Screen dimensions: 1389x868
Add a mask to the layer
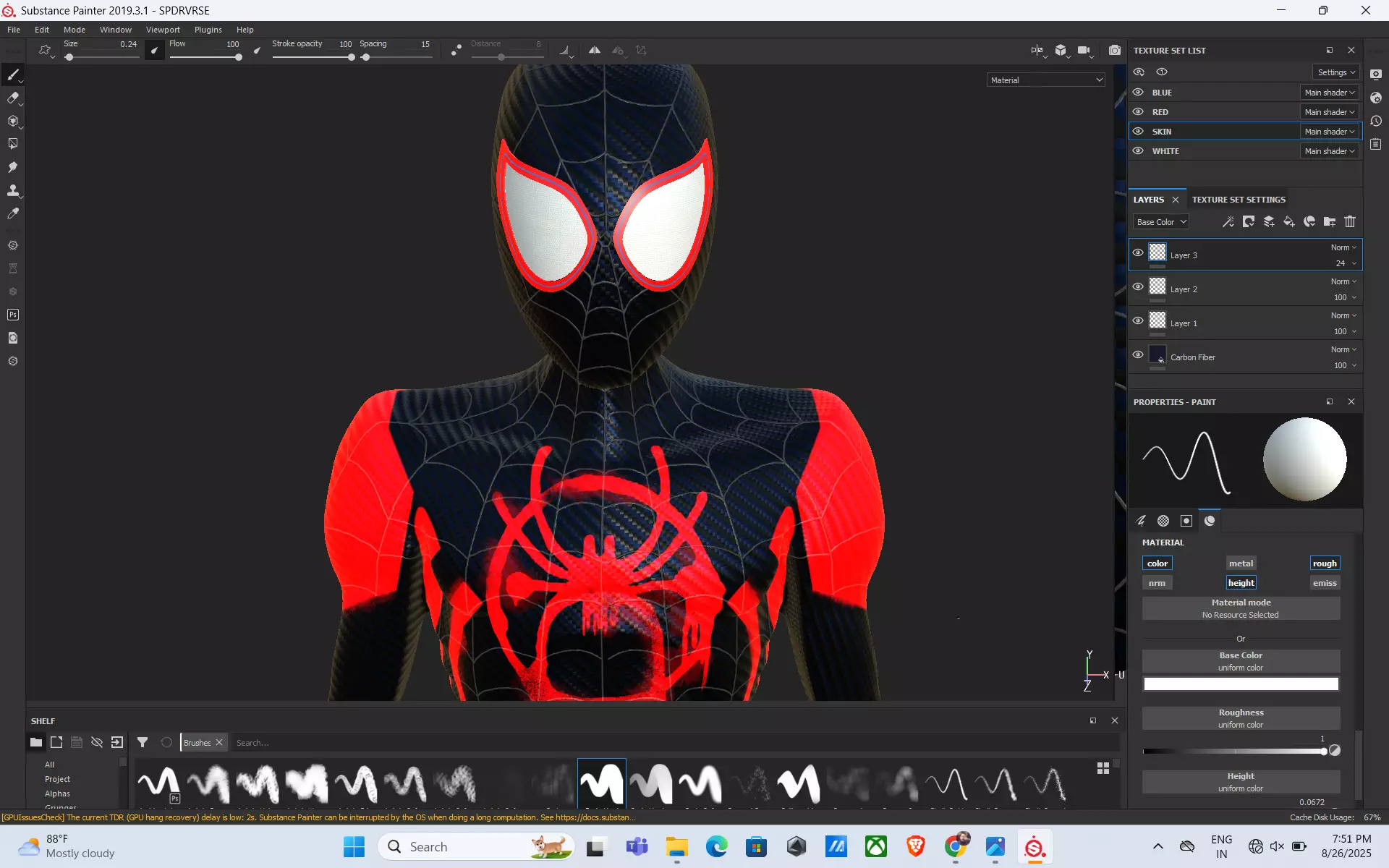[1249, 222]
